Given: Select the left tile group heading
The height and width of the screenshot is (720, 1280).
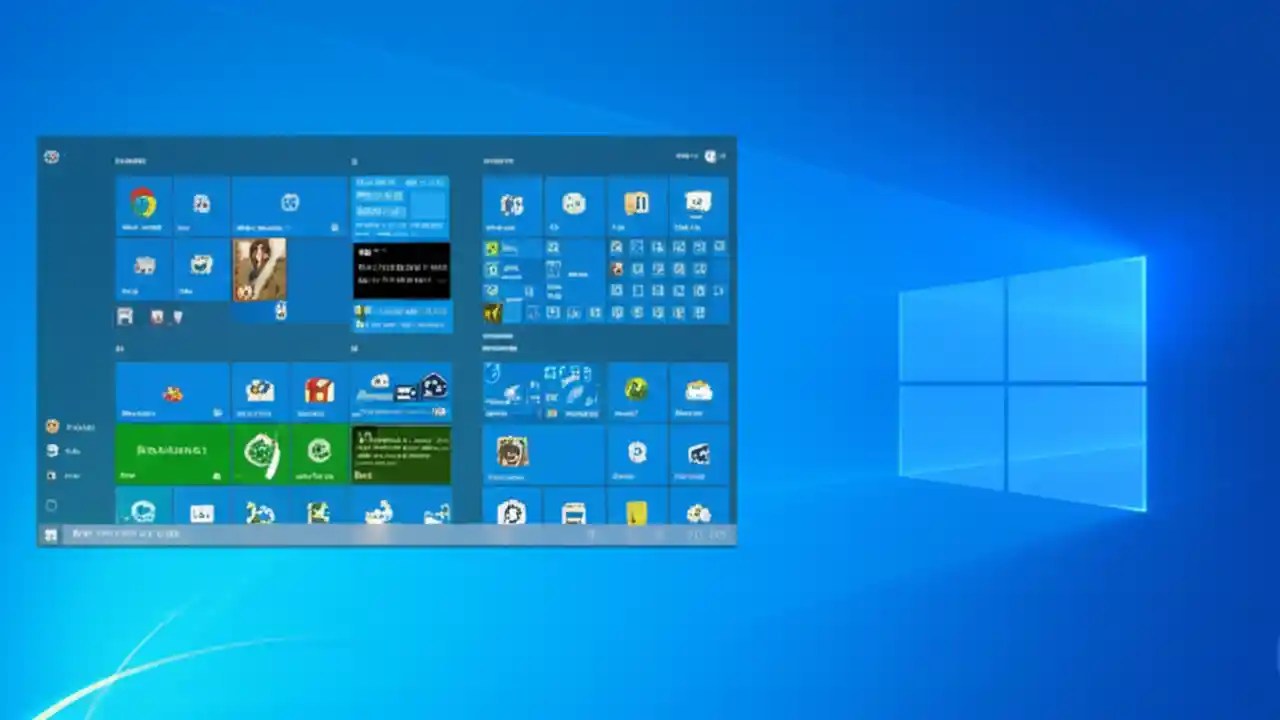Looking at the screenshot, I should (x=130, y=160).
